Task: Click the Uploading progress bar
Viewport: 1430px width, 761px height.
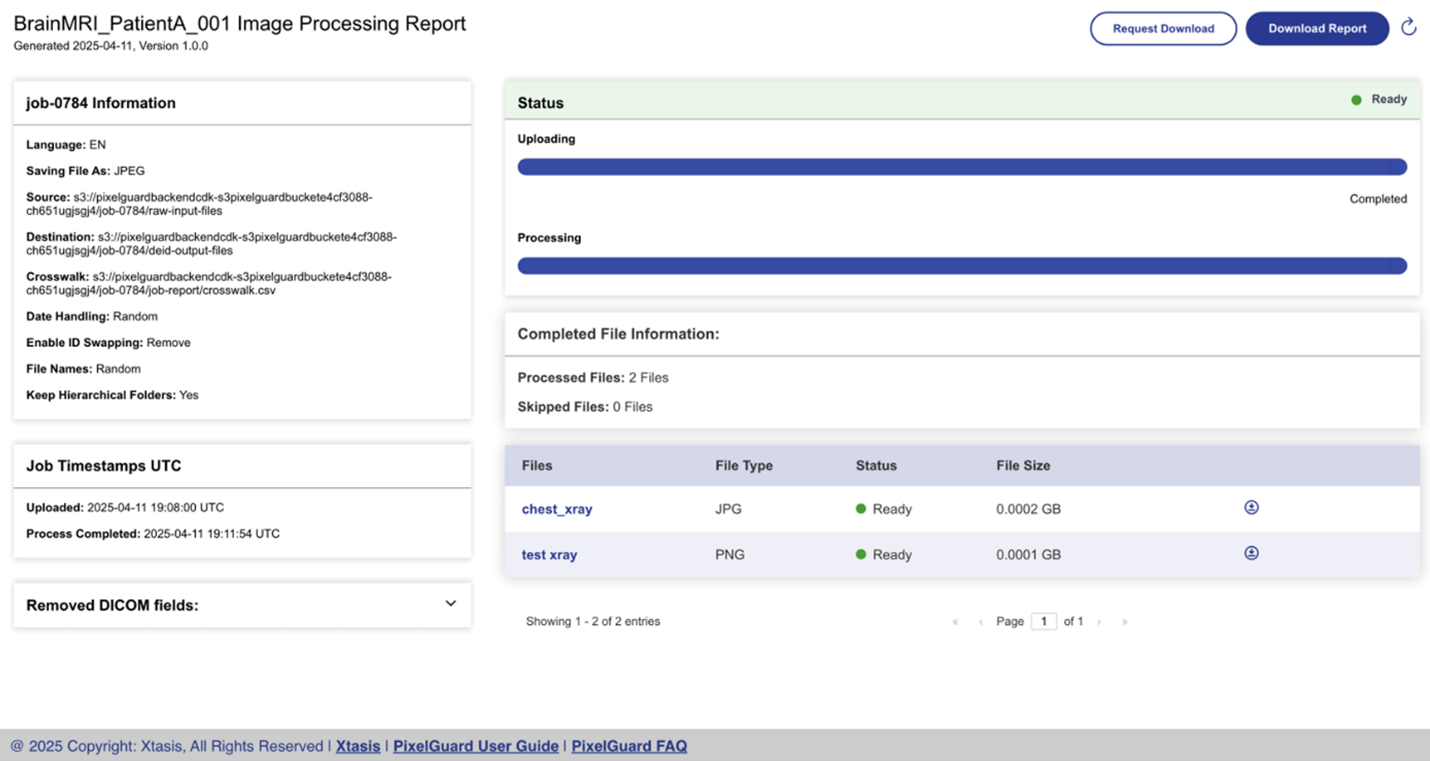Action: point(962,167)
